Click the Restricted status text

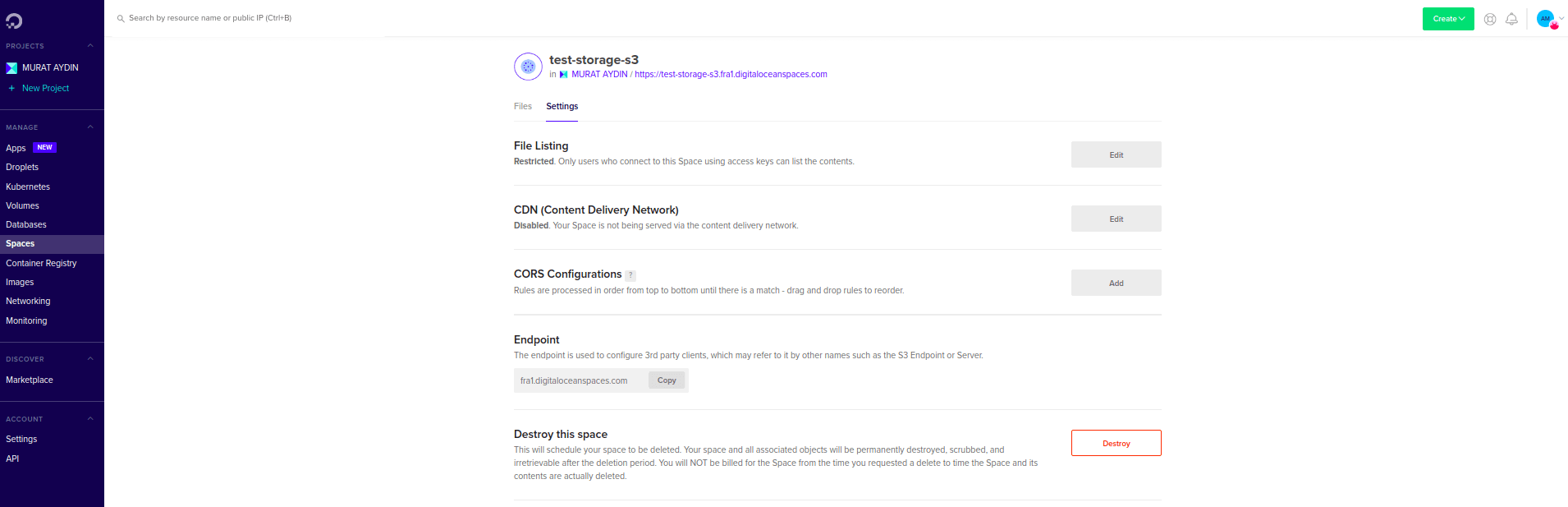[x=534, y=162]
